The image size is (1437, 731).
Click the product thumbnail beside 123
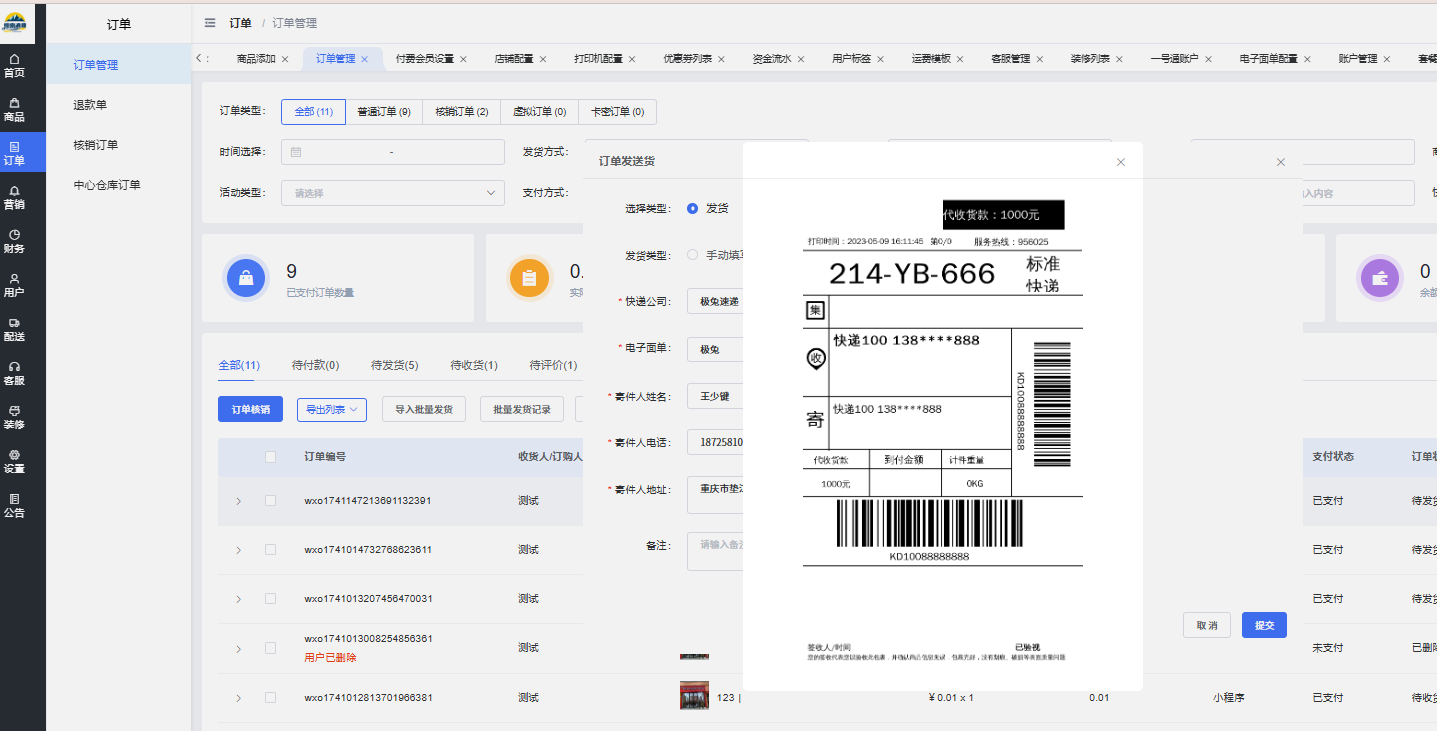pos(694,696)
